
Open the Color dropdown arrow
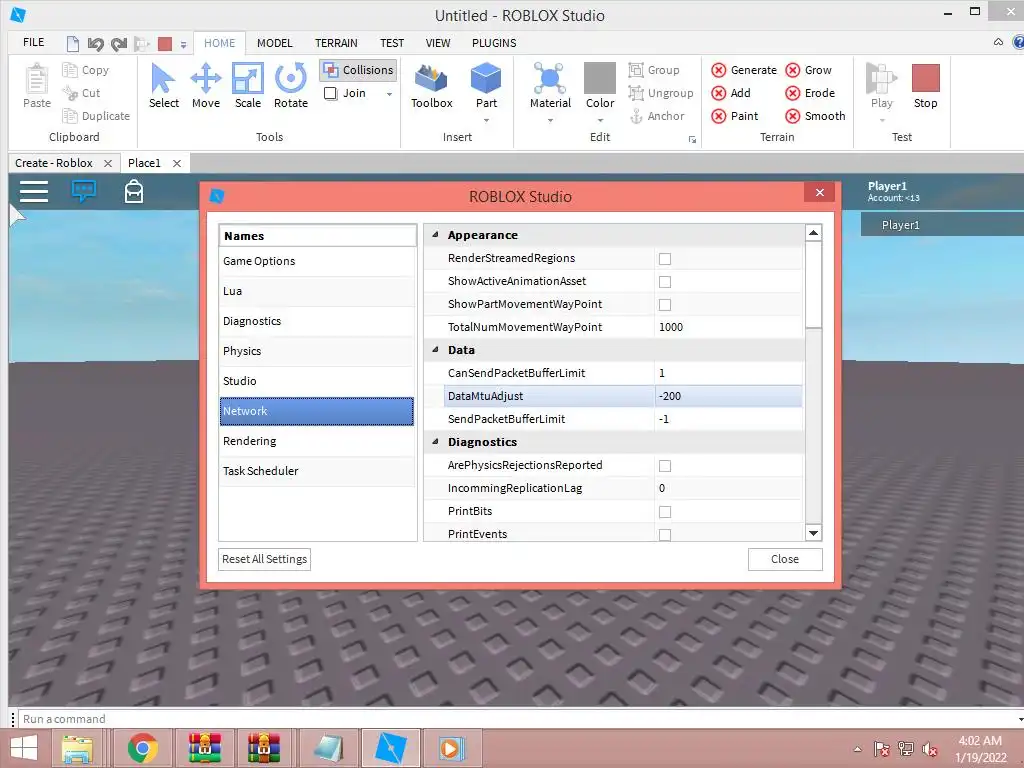pyautogui.click(x=600, y=120)
